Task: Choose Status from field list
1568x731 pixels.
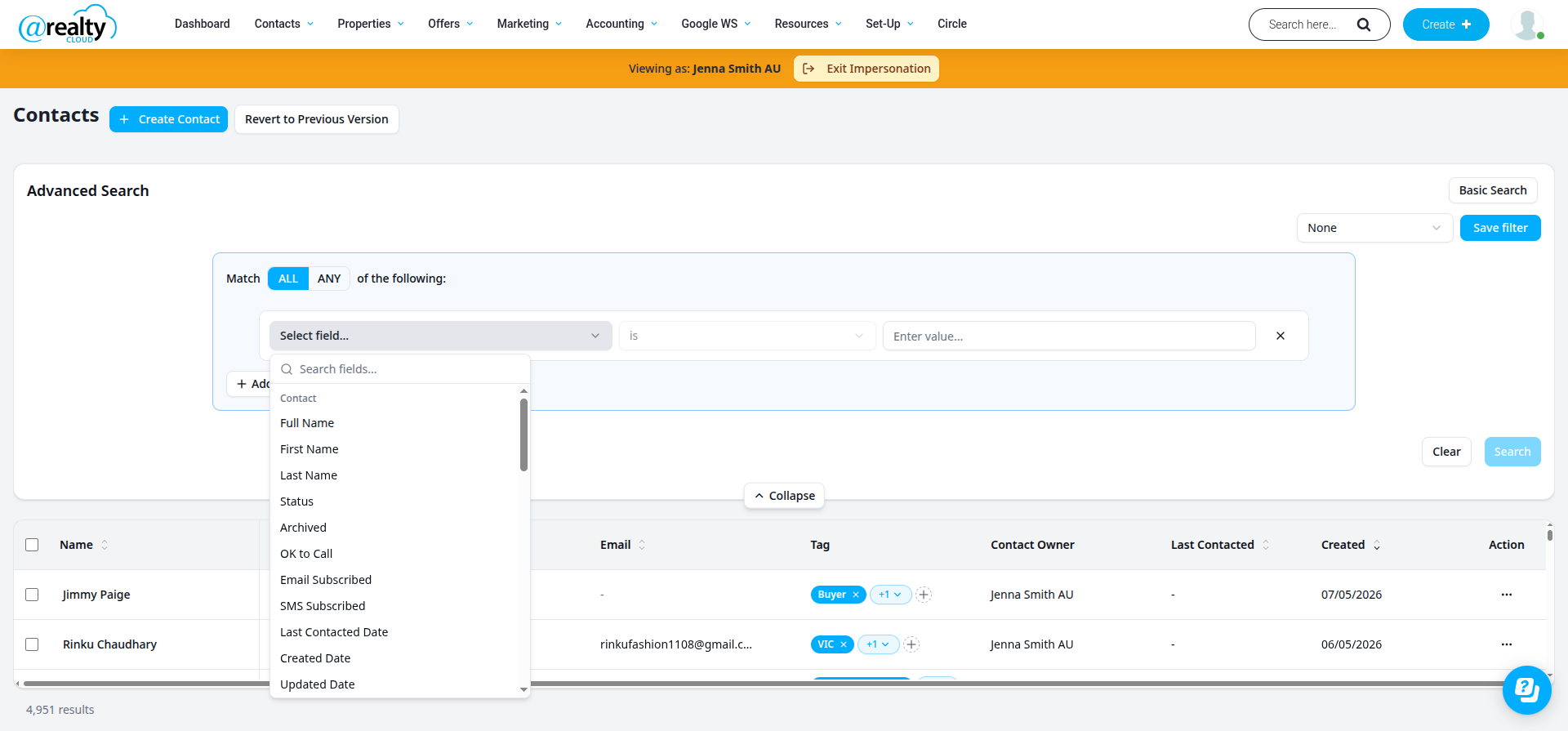Action: (x=395, y=501)
